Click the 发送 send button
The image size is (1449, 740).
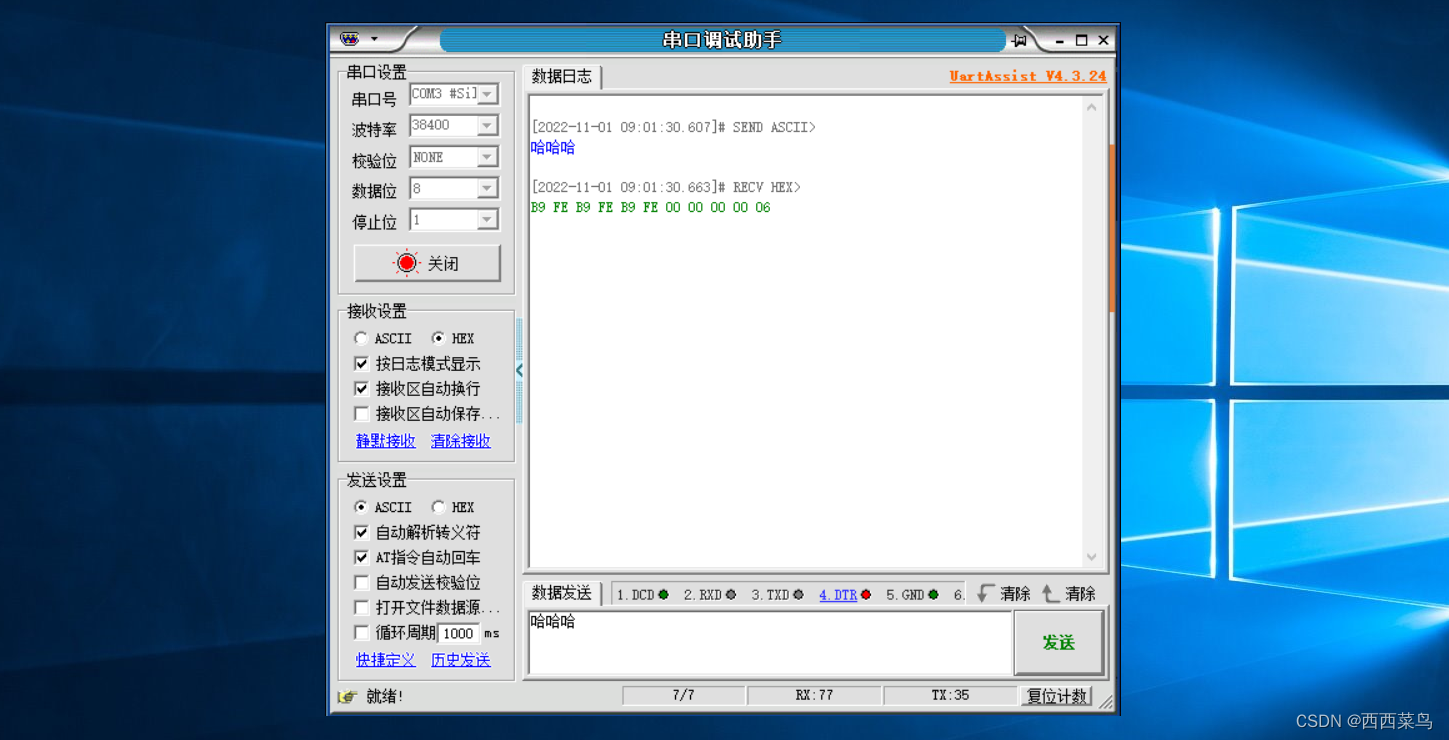1059,642
